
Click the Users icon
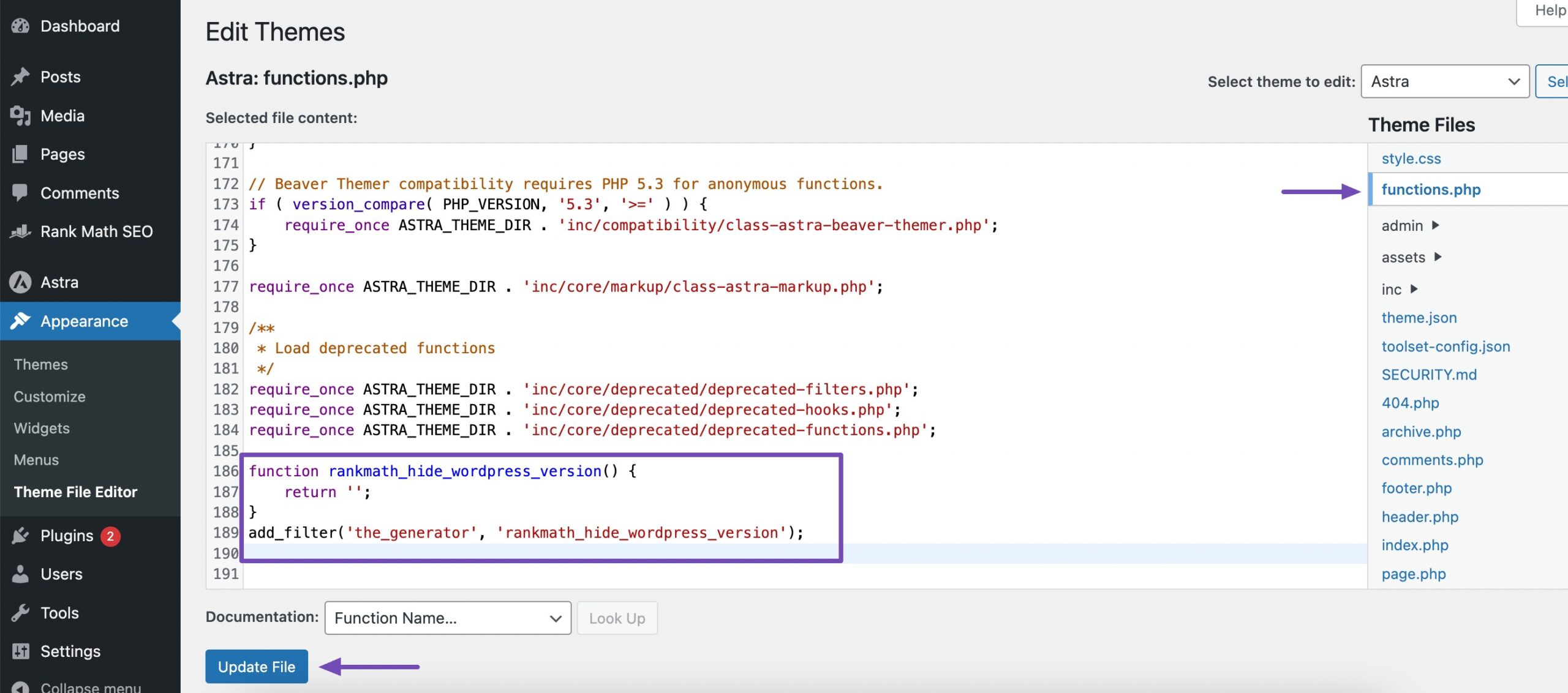[x=20, y=574]
